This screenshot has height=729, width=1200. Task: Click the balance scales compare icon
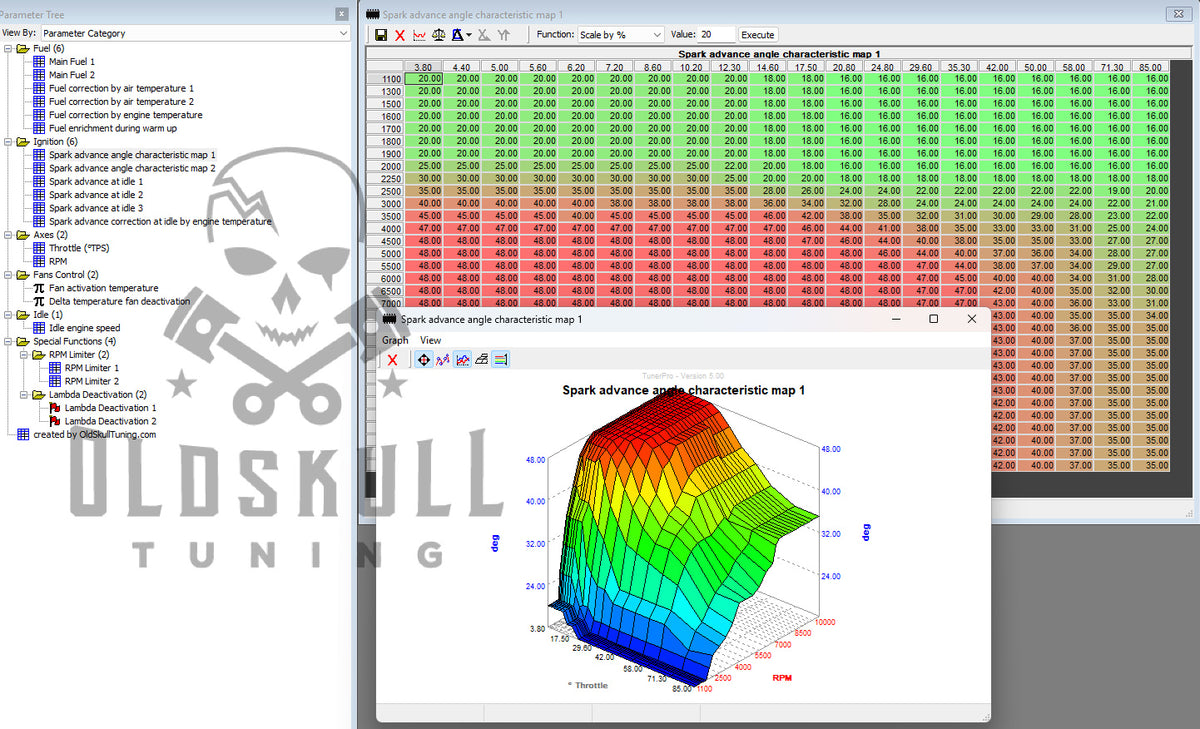coord(438,35)
